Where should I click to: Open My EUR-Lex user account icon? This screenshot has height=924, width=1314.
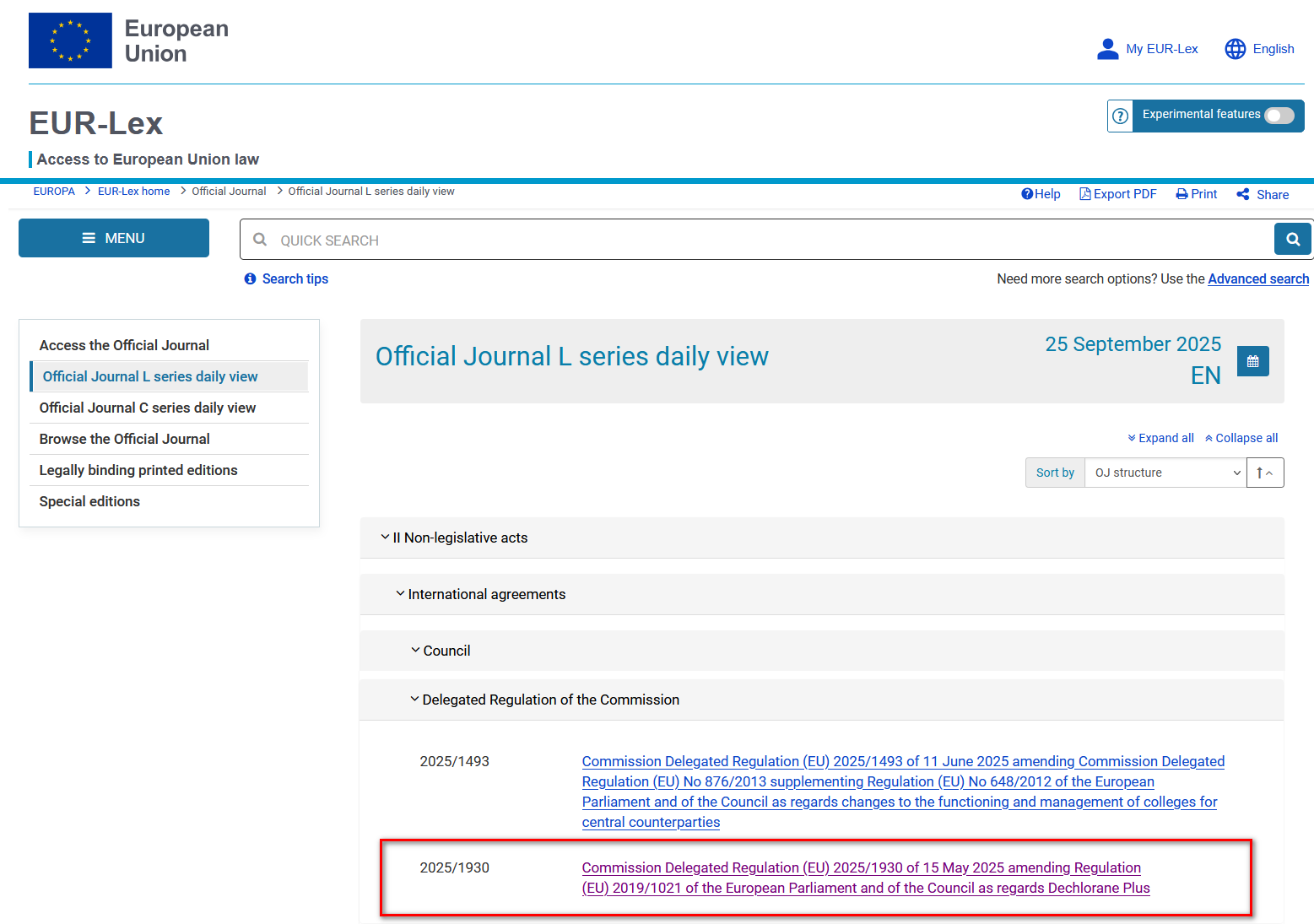point(1107,49)
